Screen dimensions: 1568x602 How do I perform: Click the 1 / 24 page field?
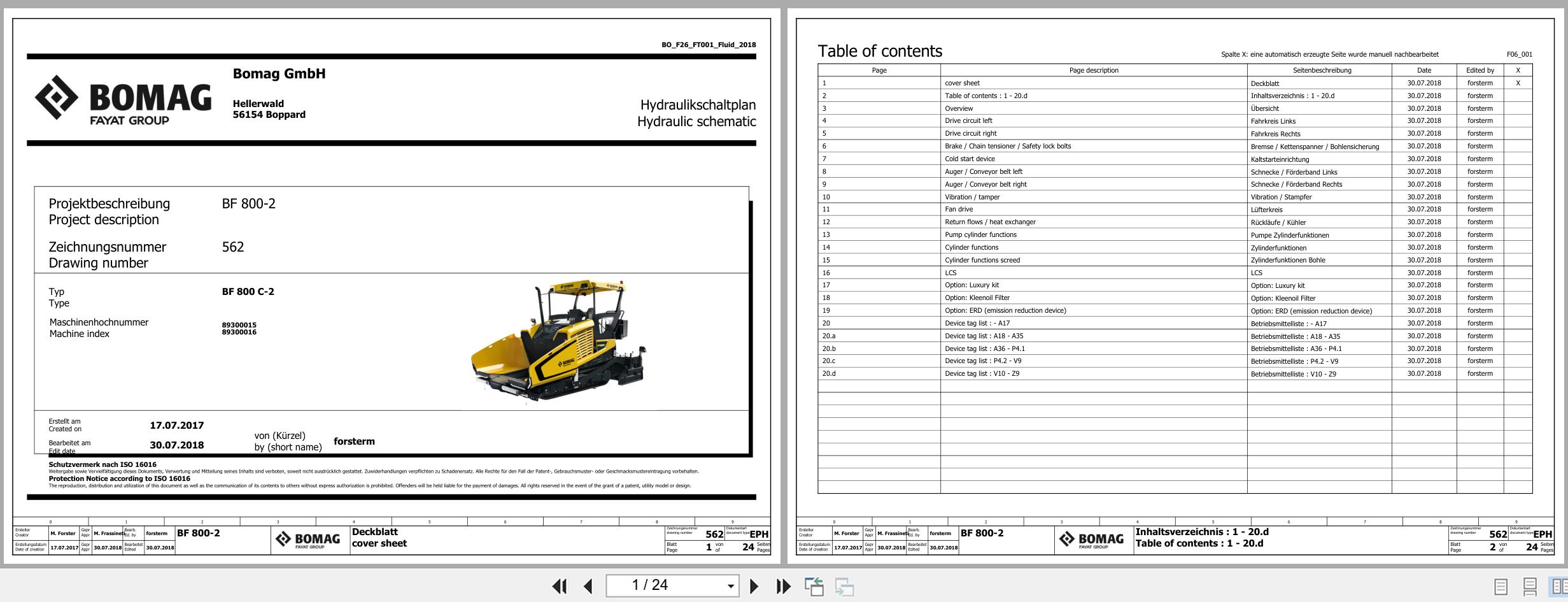click(662, 585)
